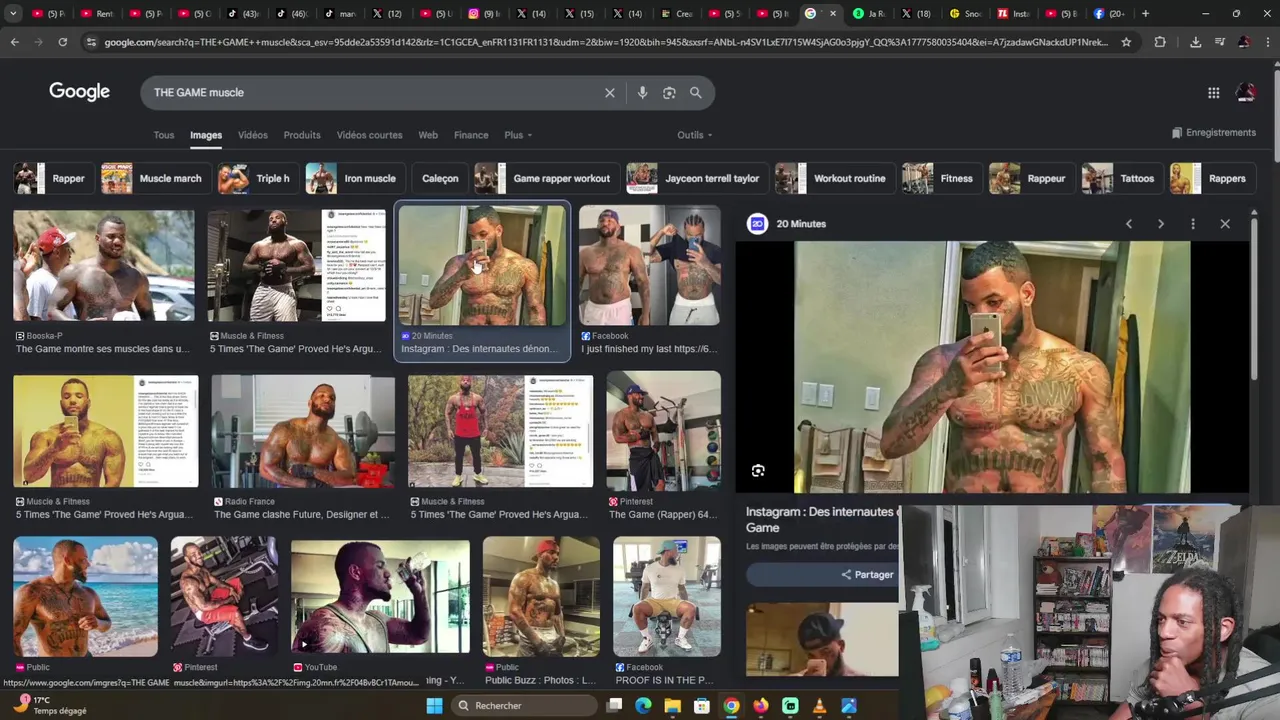The image size is (1280, 720).
Task: Expand the Plus dropdown menu
Action: coord(518,135)
